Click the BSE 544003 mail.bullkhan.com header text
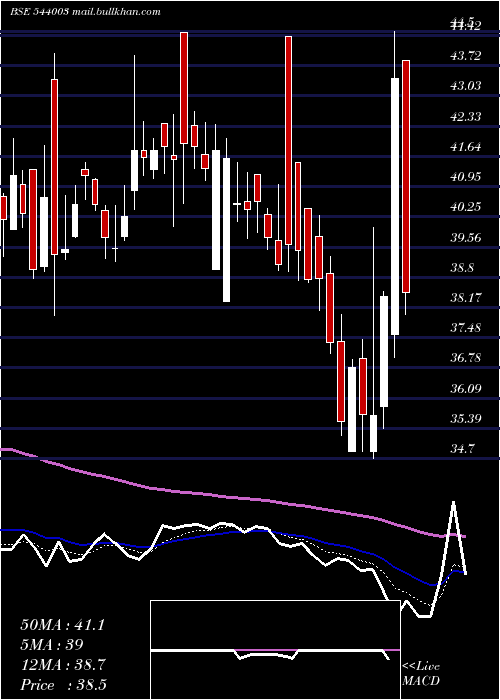 [x=85, y=12]
